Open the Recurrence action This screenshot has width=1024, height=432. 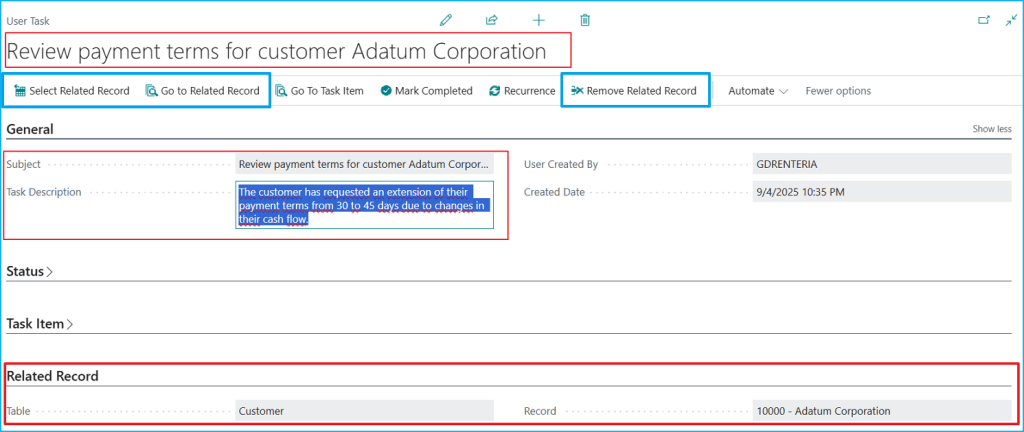[x=522, y=91]
